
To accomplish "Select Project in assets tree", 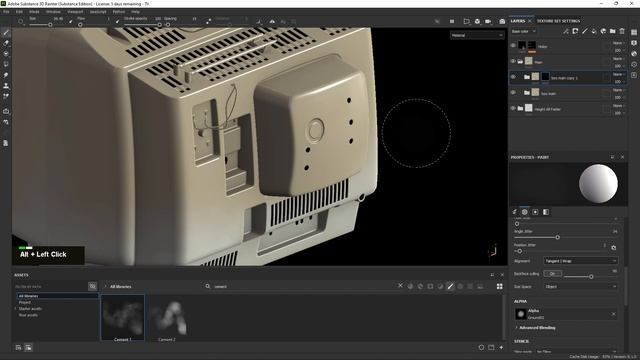I will coord(24,302).
